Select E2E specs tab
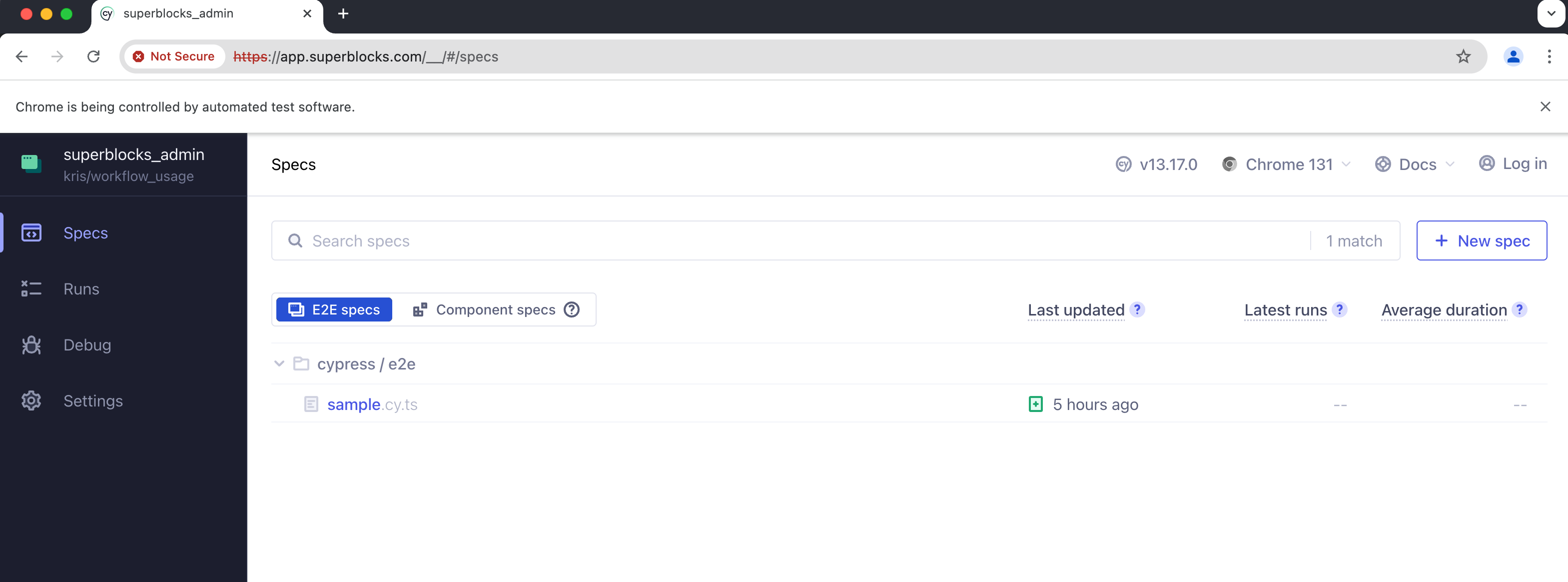The image size is (1568, 582). (334, 309)
